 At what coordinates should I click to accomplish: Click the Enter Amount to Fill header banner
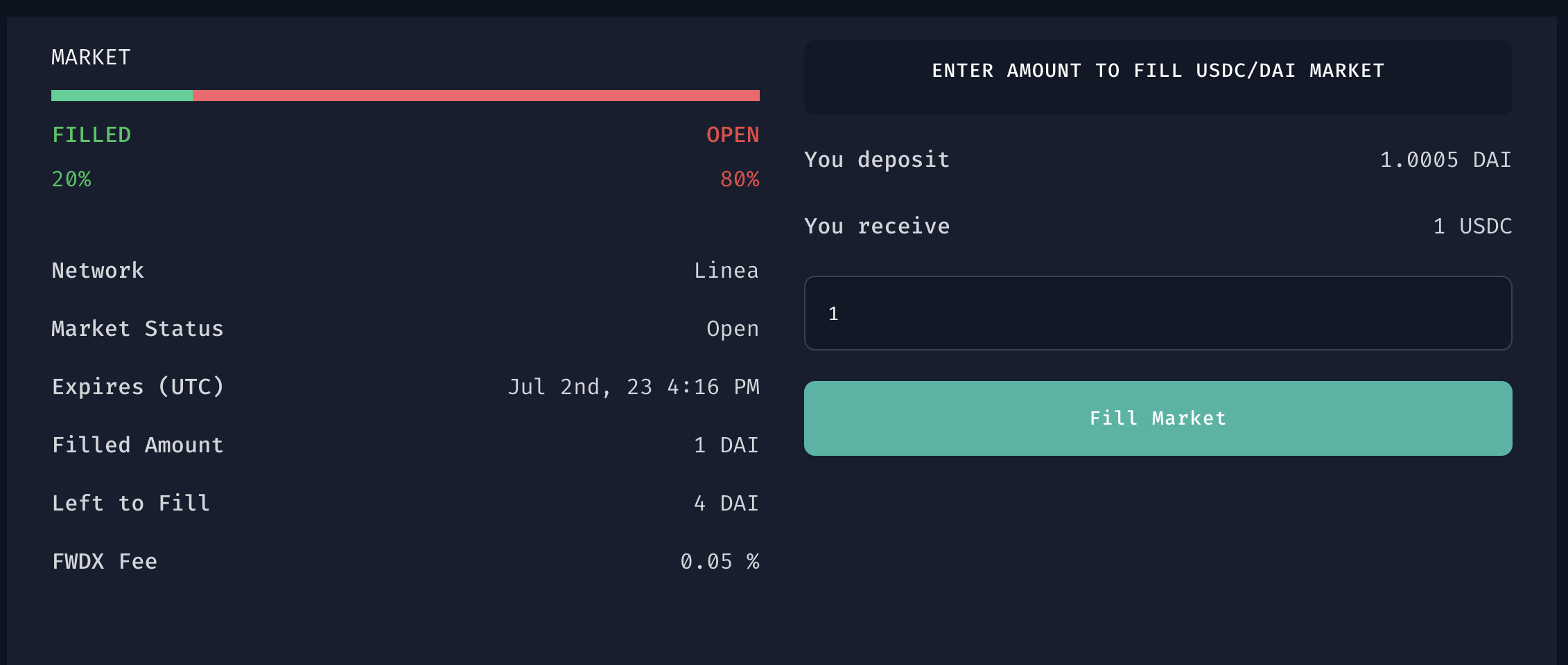tap(1158, 71)
